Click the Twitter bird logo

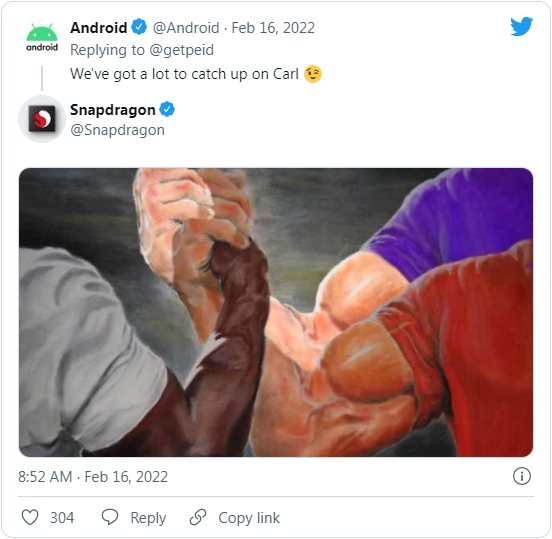click(521, 26)
